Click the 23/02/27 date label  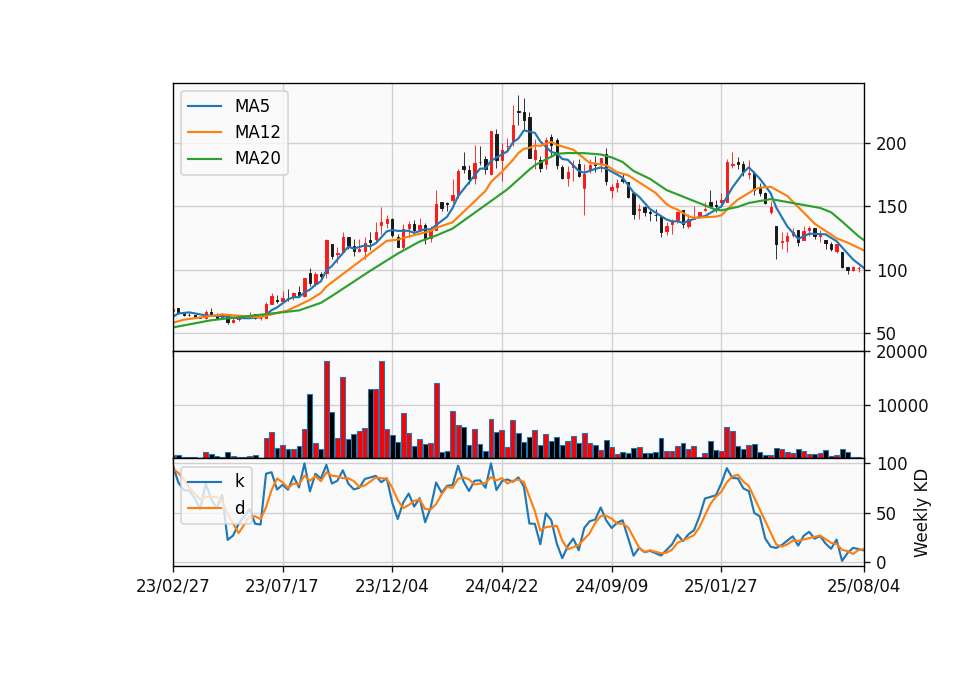tap(173, 586)
